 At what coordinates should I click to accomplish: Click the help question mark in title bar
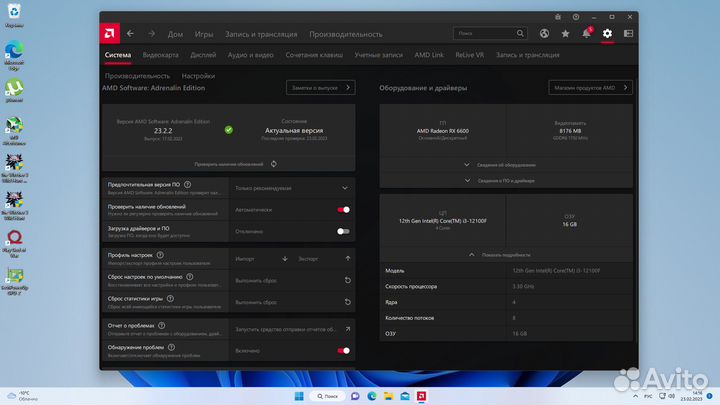point(576,17)
